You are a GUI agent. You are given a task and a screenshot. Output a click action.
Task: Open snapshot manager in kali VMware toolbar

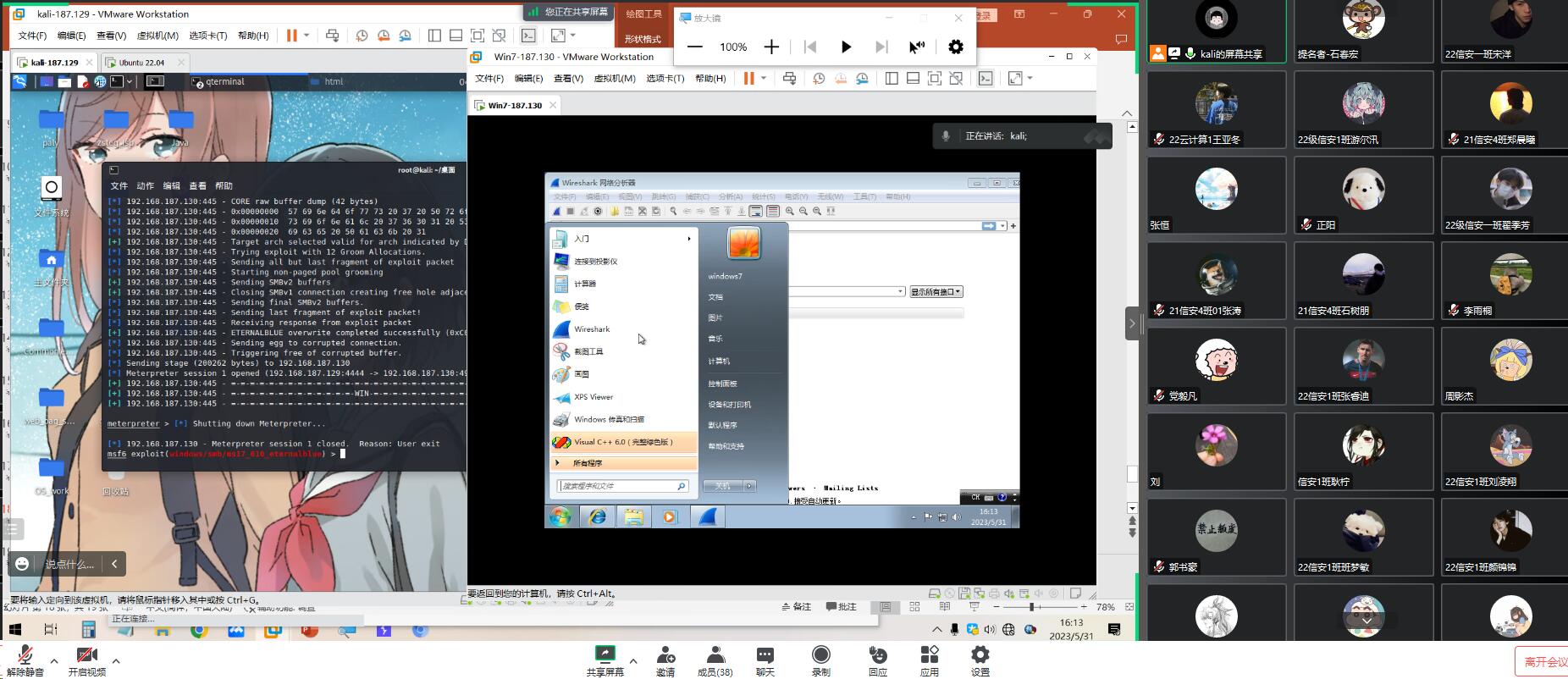pyautogui.click(x=405, y=36)
